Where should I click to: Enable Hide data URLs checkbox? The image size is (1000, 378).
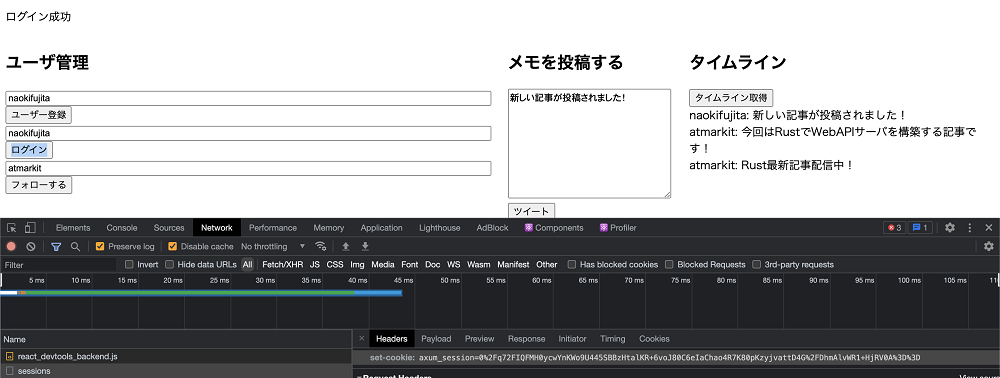(170, 265)
